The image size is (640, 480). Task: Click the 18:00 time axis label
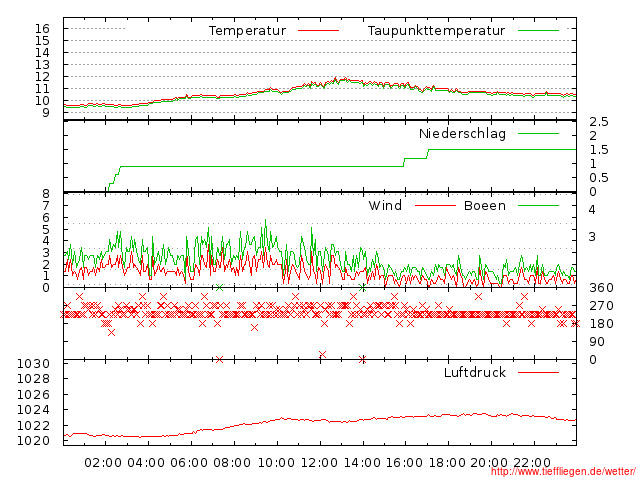(447, 463)
